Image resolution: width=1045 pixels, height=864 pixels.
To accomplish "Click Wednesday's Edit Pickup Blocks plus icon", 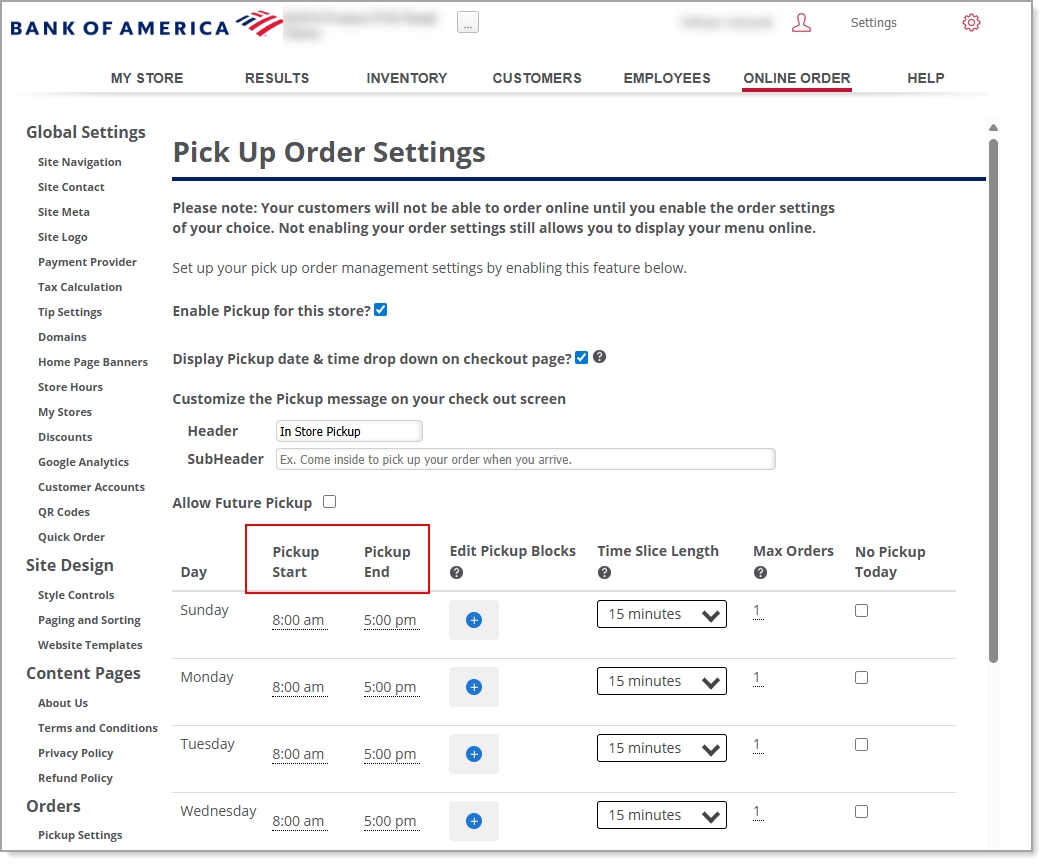I will [x=473, y=821].
